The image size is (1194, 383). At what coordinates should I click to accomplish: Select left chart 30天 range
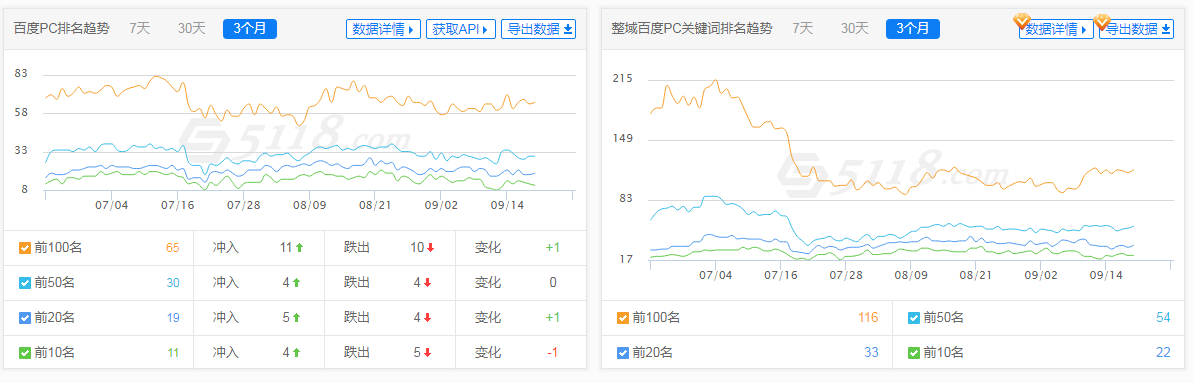tap(192, 29)
